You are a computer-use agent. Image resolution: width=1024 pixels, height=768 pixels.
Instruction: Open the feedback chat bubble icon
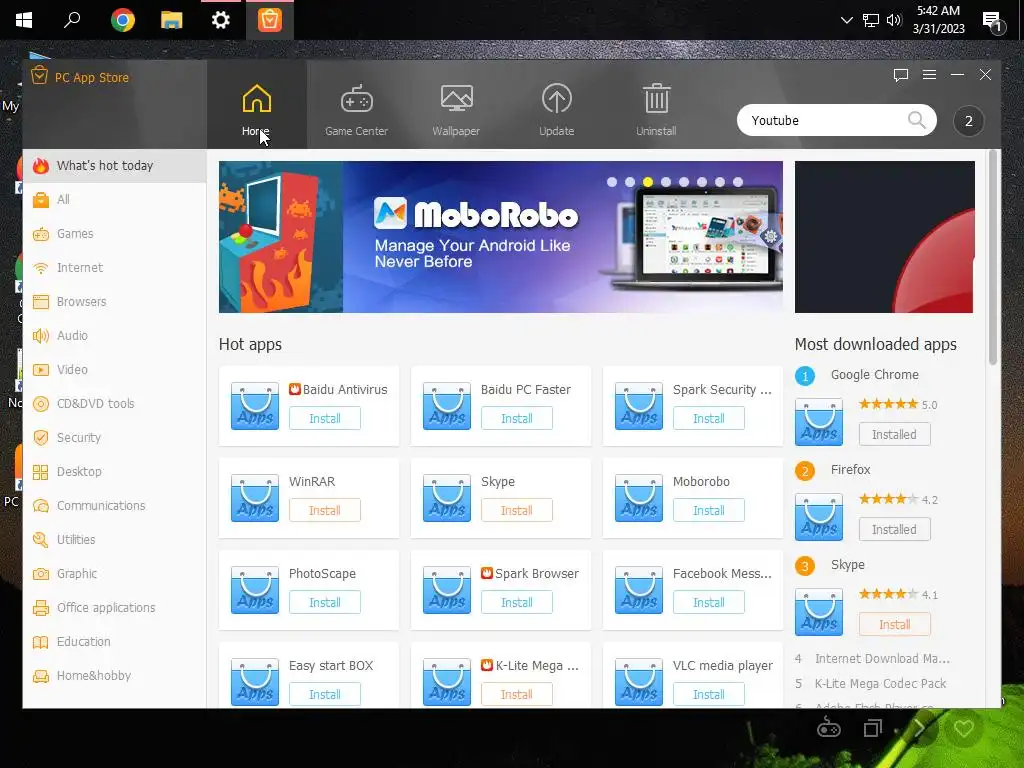coord(901,75)
